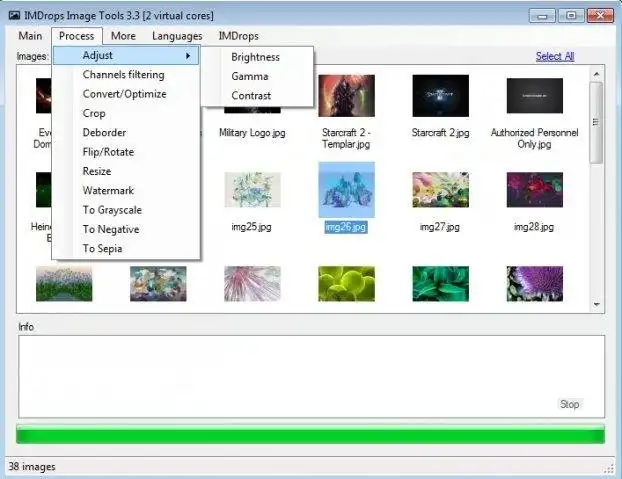Apply To Negative option
Viewport: 622px width, 479px height.
click(x=111, y=229)
